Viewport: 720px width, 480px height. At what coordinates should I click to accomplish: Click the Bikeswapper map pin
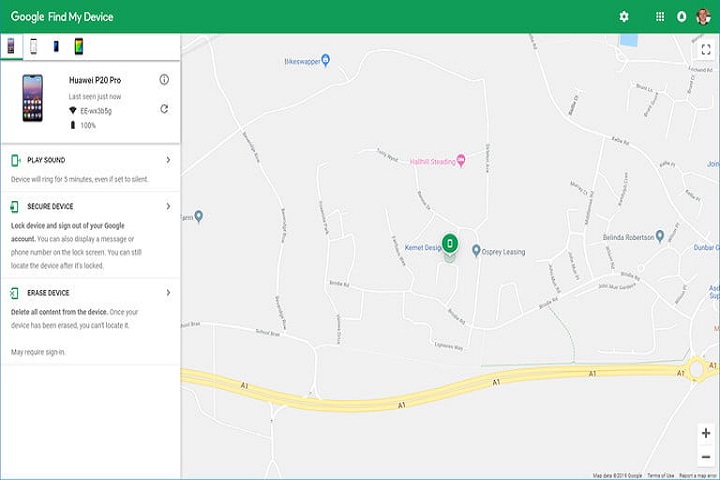(x=325, y=58)
